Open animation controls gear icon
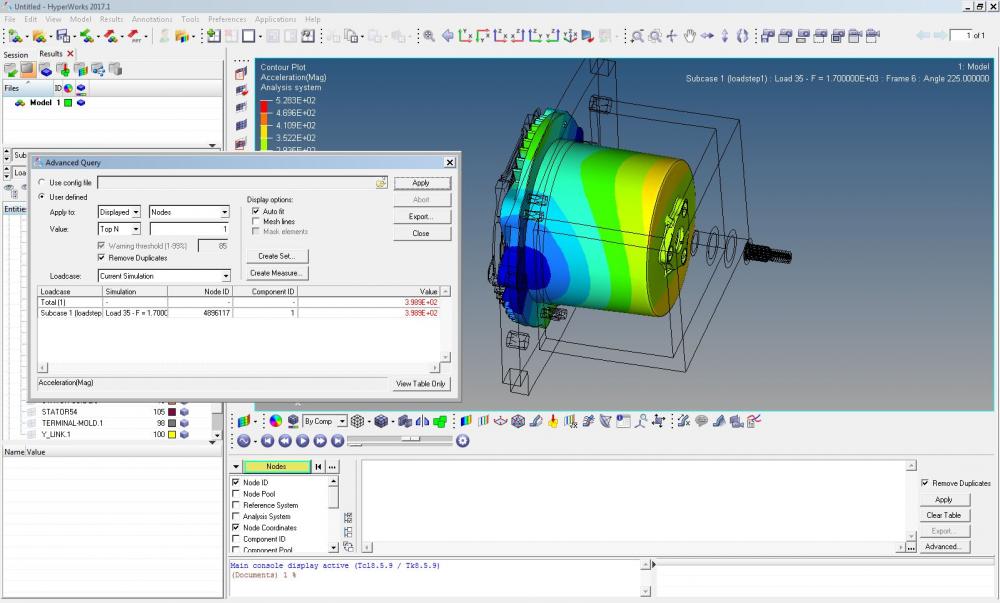Viewport: 1000px width, 603px height. pyautogui.click(x=462, y=440)
